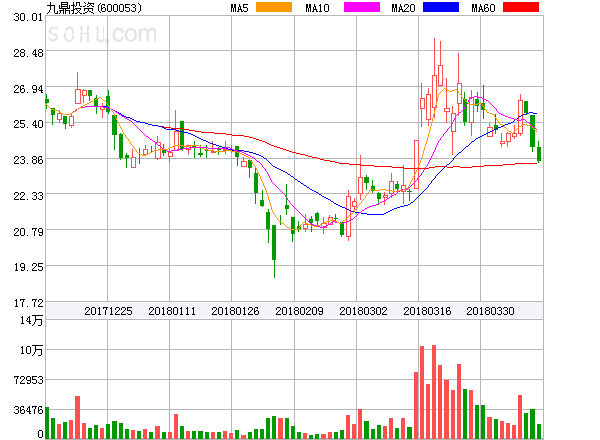Click the 20180302 date label
600x440 pixels.
363,311
